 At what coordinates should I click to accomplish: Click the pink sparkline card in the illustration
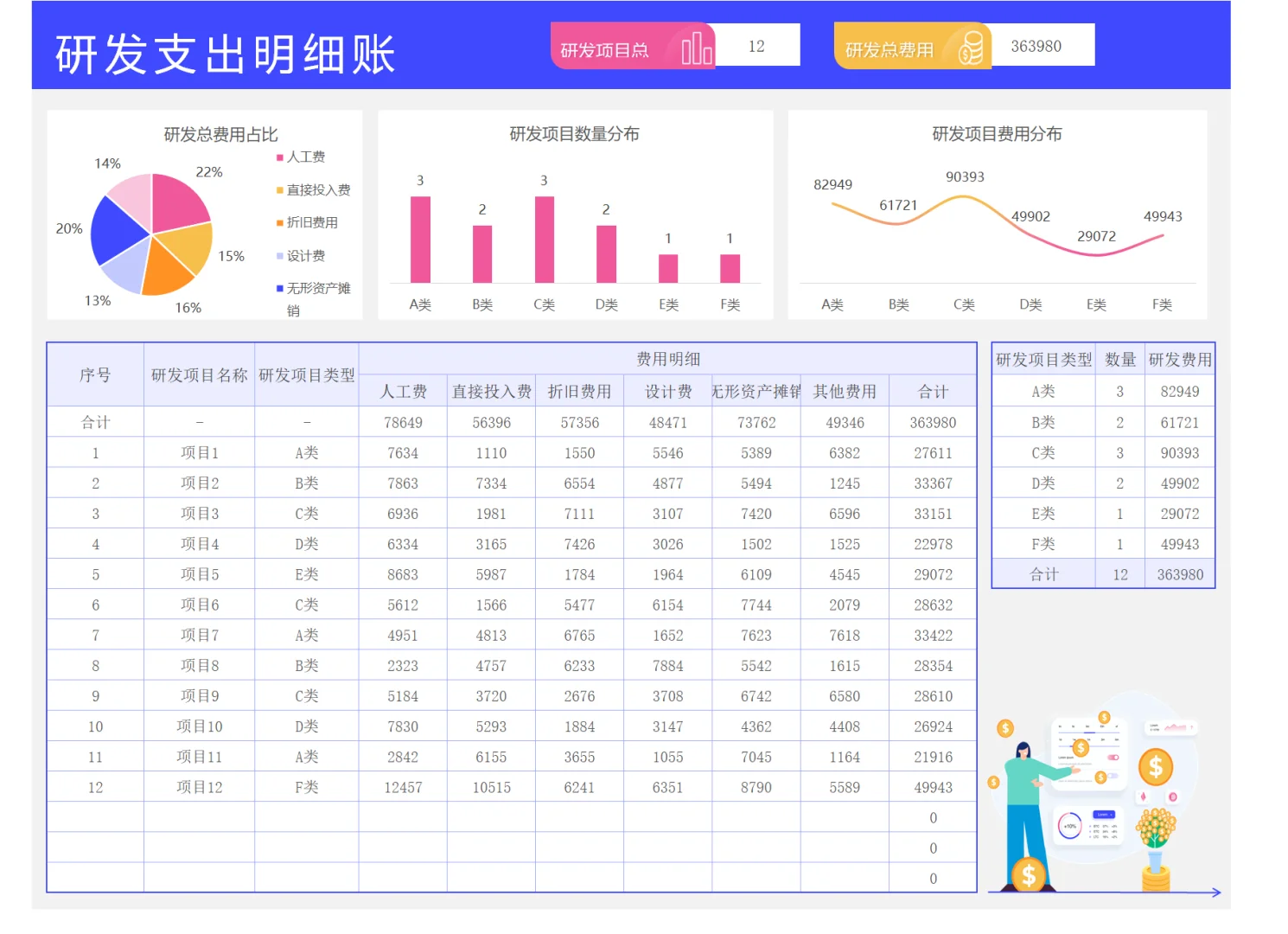point(1170,727)
